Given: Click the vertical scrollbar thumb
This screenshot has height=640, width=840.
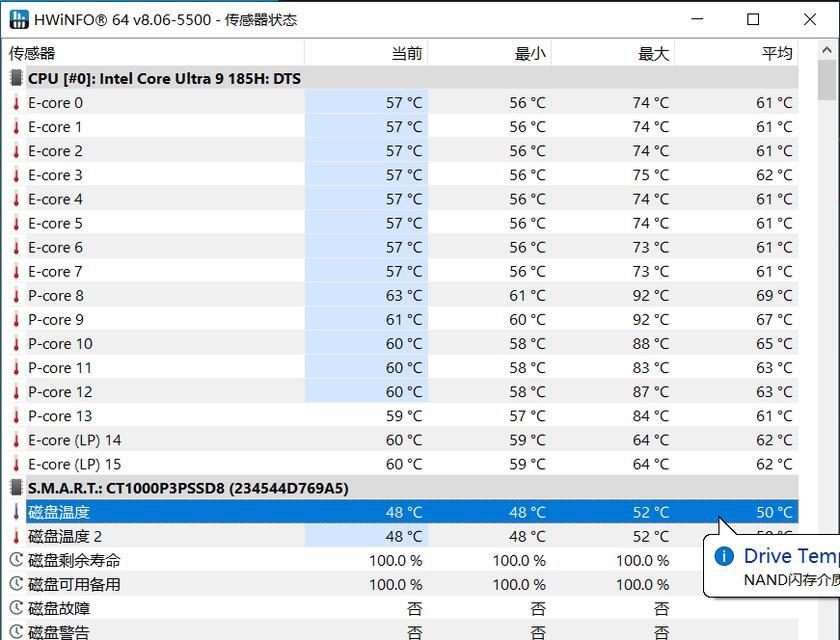Looking at the screenshot, I should (x=827, y=80).
